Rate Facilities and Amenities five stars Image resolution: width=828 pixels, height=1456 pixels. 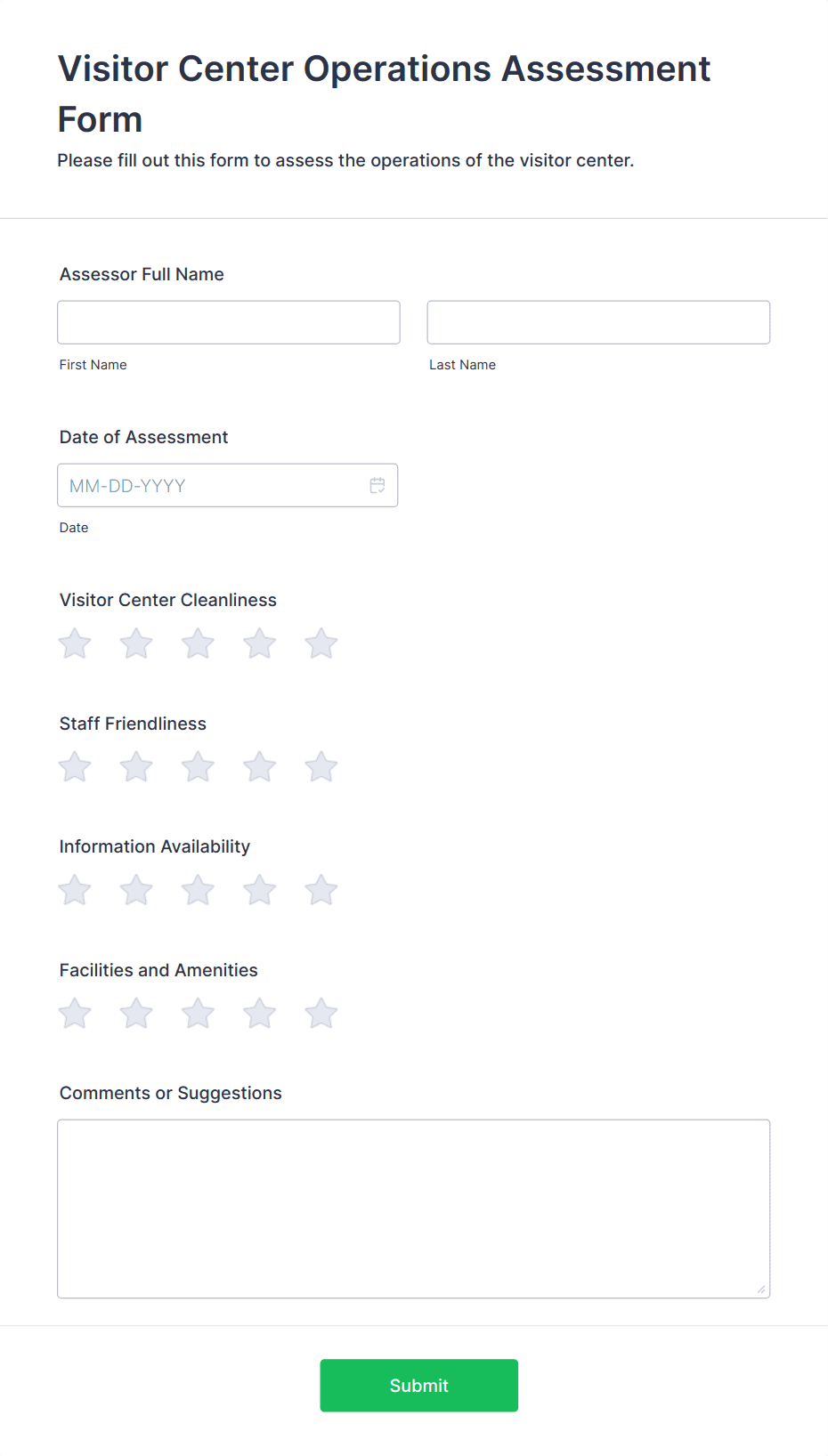pos(321,1013)
